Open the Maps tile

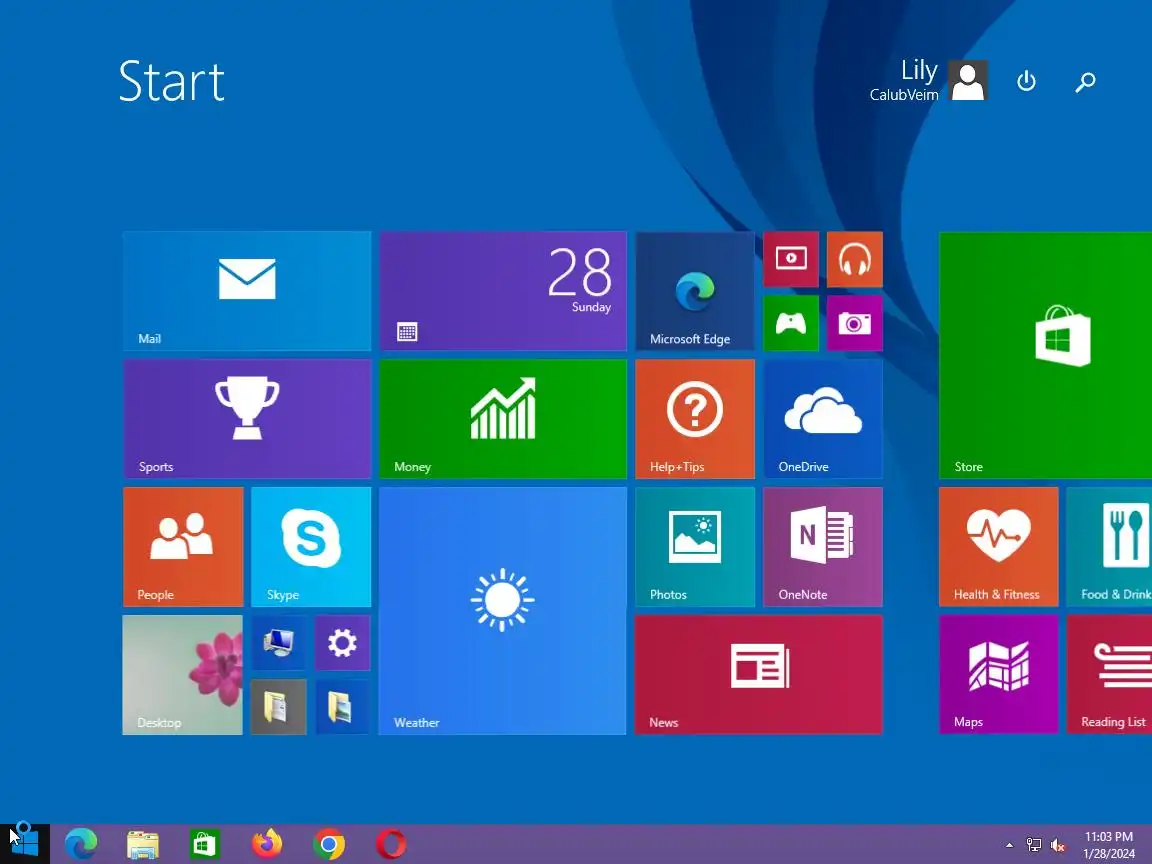coord(999,674)
